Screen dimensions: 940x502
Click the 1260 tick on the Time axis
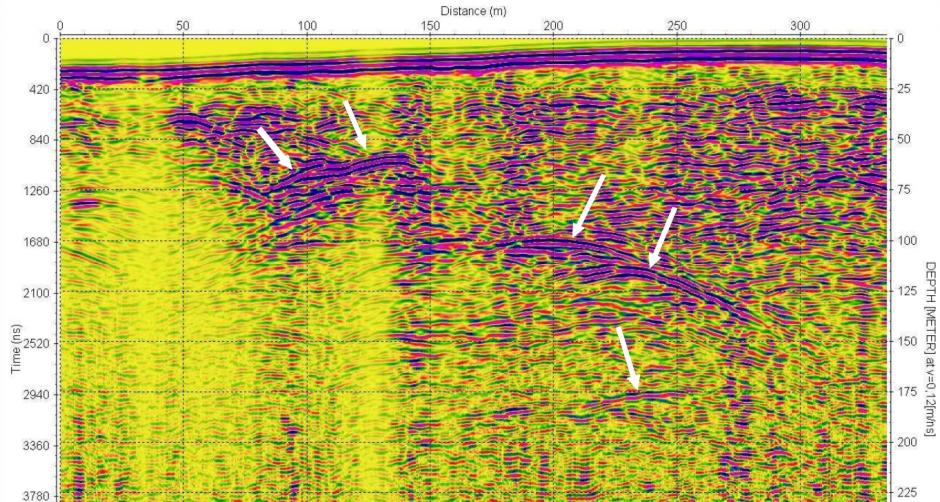pyautogui.click(x=38, y=191)
